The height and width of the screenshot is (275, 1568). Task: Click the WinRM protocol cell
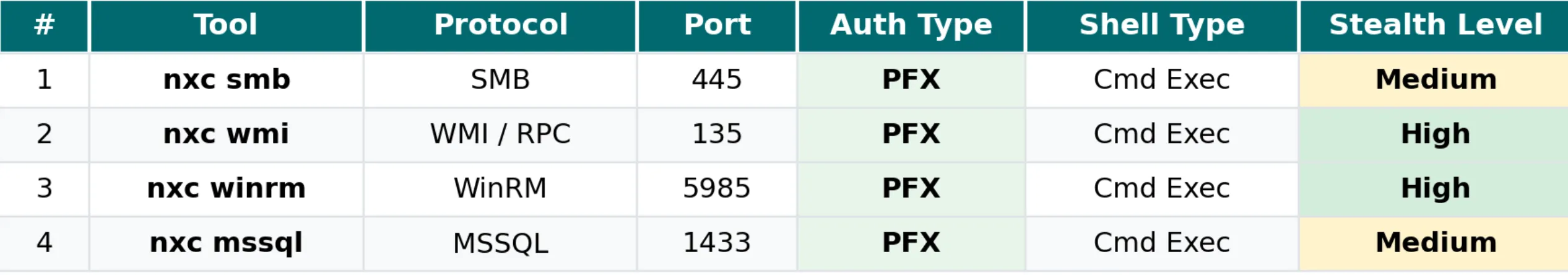click(500, 188)
